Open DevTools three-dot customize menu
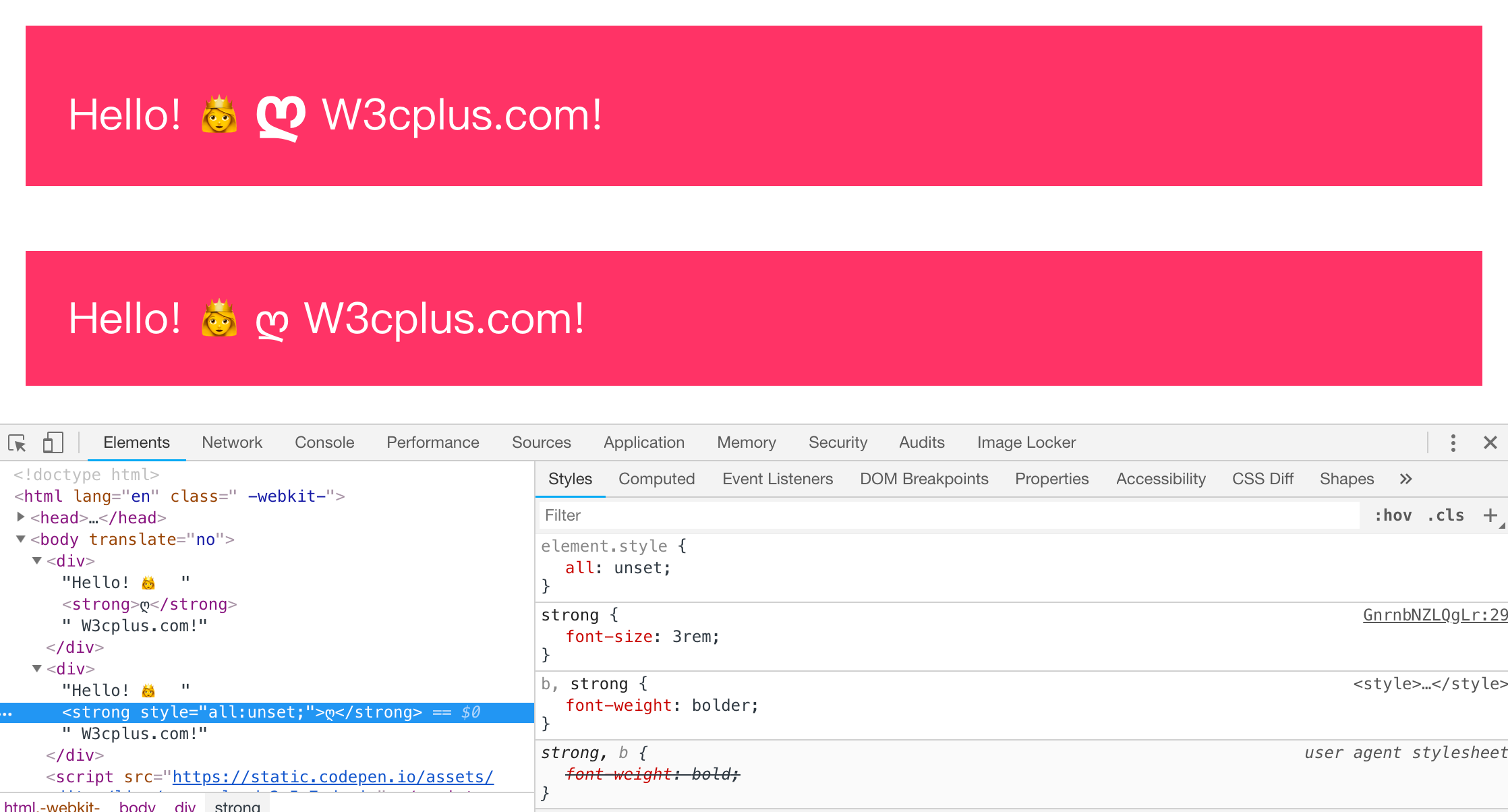 tap(1453, 442)
